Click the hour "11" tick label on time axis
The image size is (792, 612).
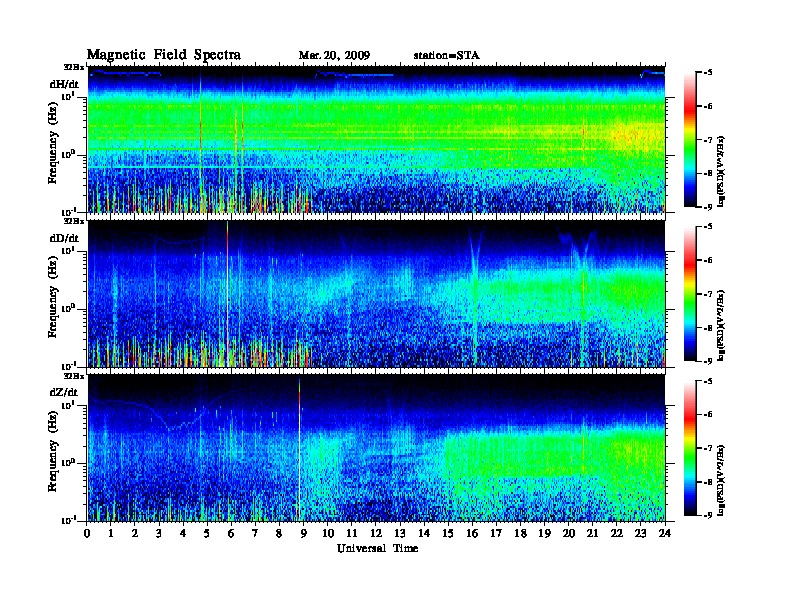click(352, 533)
